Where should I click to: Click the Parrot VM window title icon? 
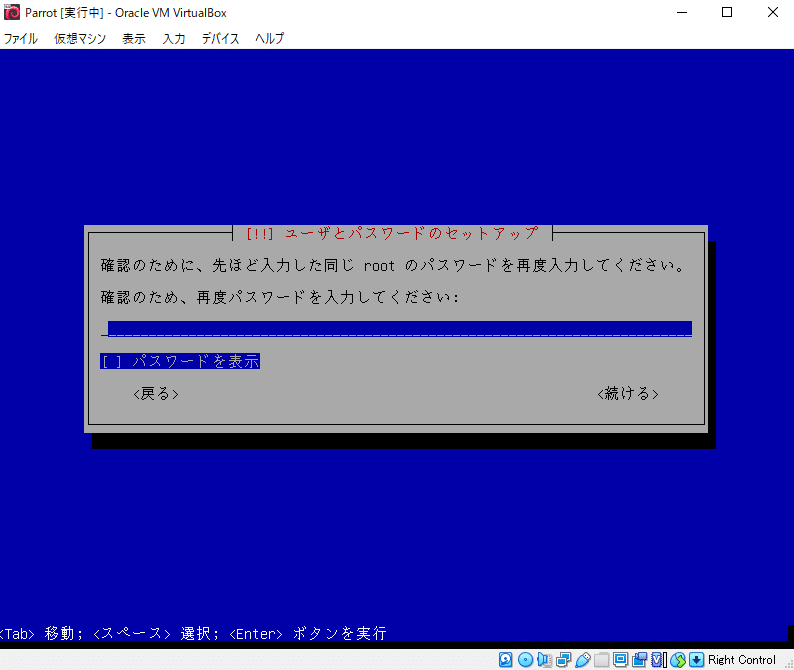[x=12, y=12]
